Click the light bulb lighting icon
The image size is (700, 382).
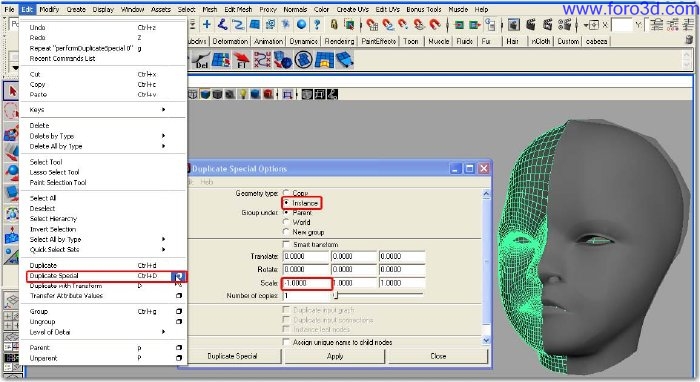[242, 94]
